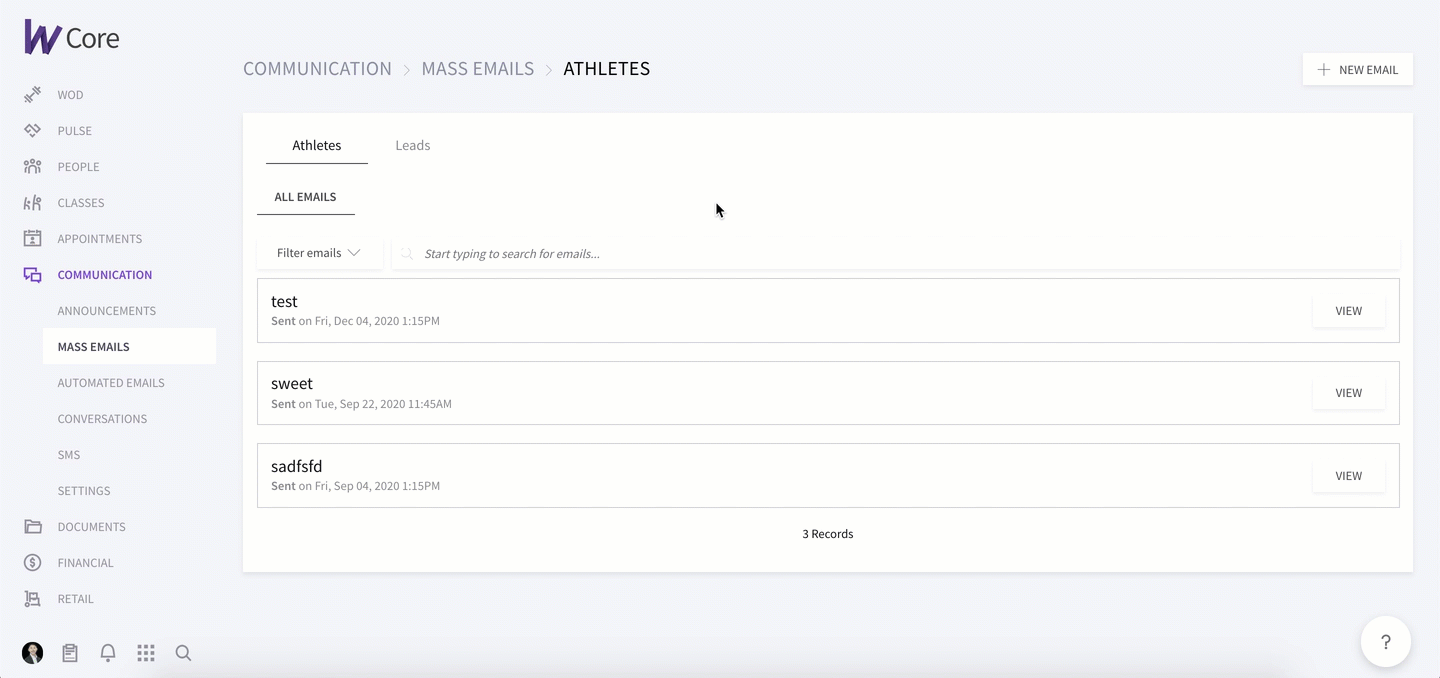Viewport: 1440px width, 678px height.
Task: Click the Dec 04, 2020 sent date
Action: 378,321
